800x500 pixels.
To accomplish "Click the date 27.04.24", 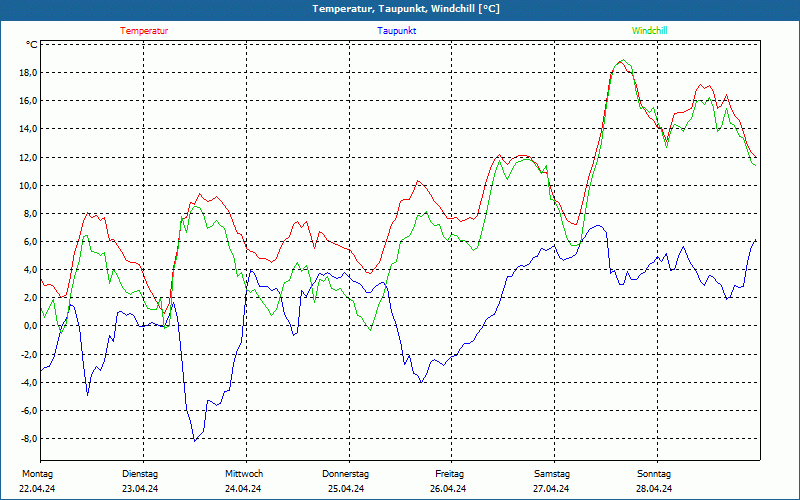I will coord(551,489).
